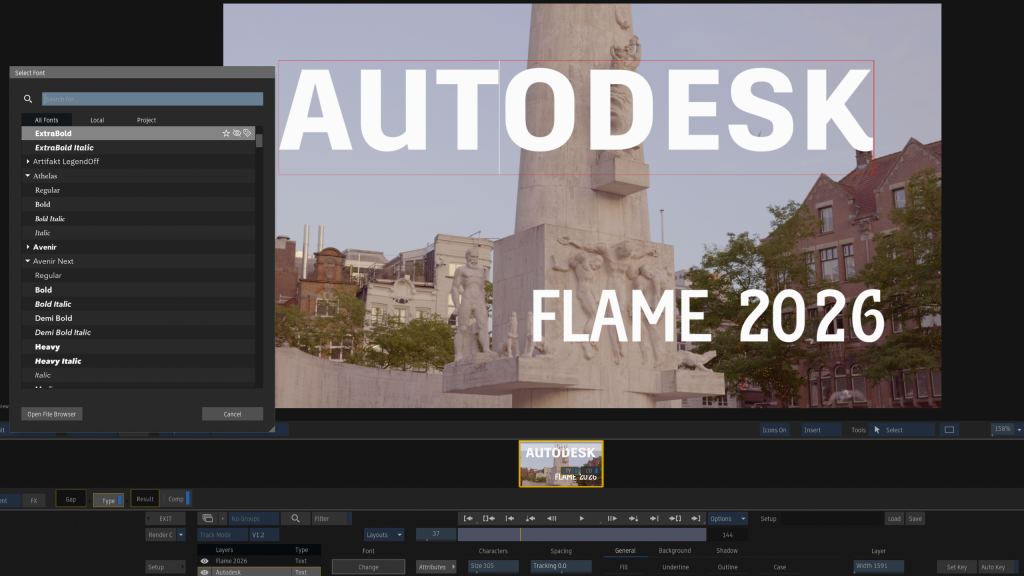
Task: Toggle the Icons On button
Action: click(x=775, y=430)
